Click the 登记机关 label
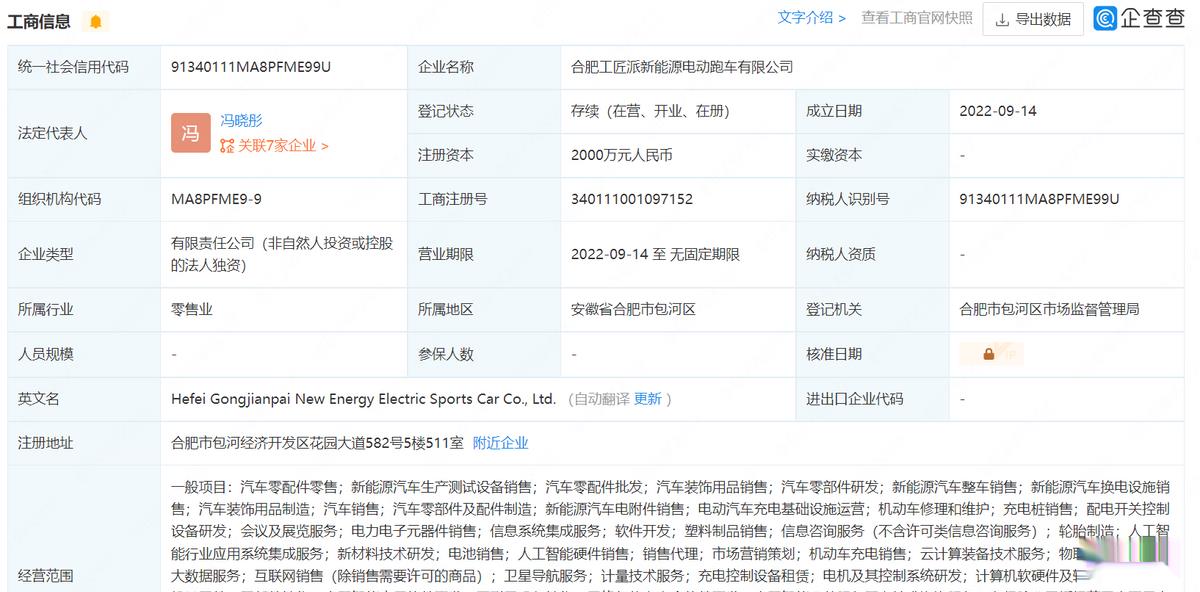The width and height of the screenshot is (1200, 592). tap(834, 310)
